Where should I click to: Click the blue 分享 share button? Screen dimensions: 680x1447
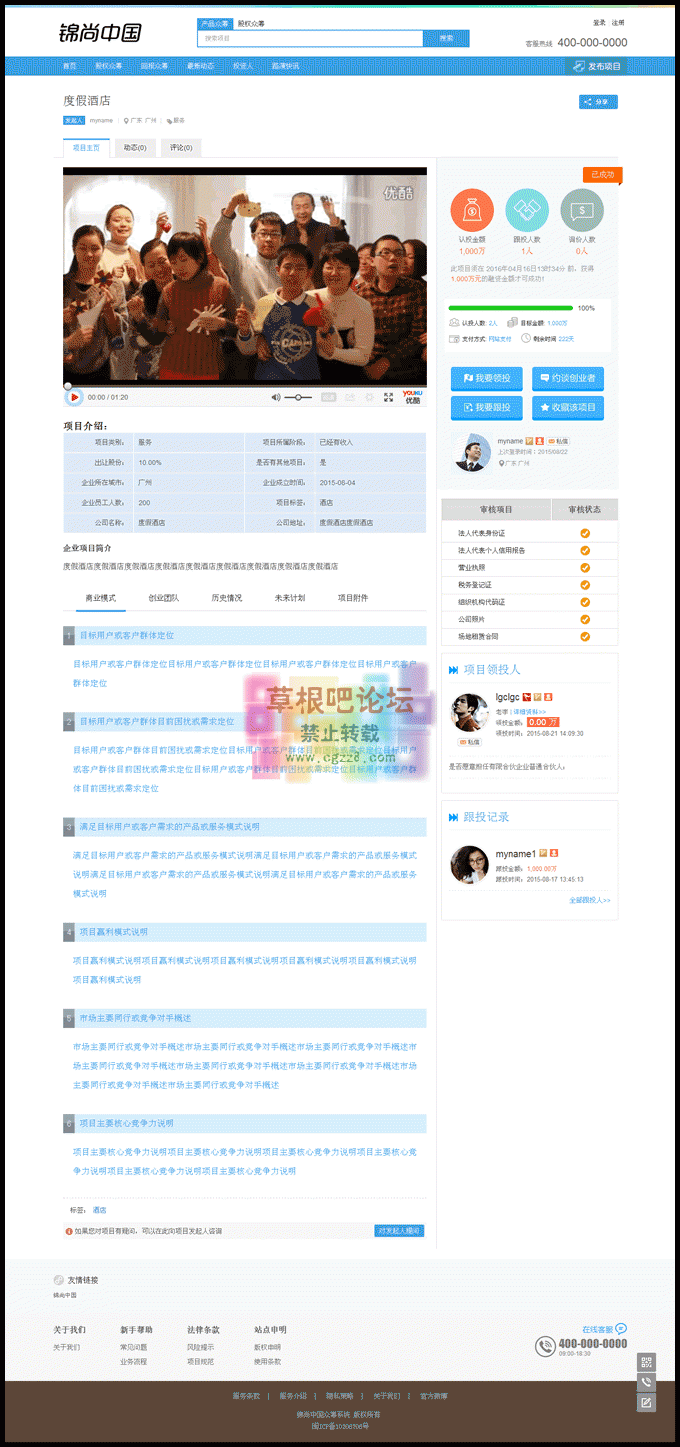pyautogui.click(x=598, y=101)
